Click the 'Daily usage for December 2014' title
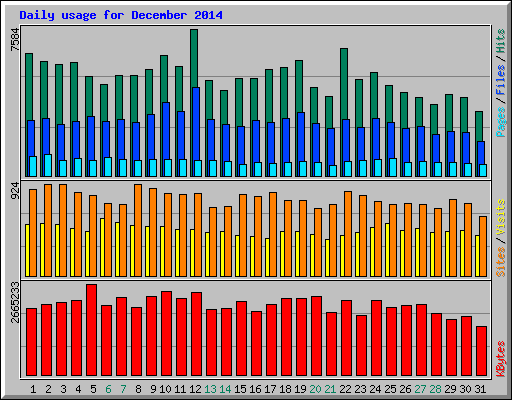The width and height of the screenshot is (512, 400). pyautogui.click(x=121, y=15)
